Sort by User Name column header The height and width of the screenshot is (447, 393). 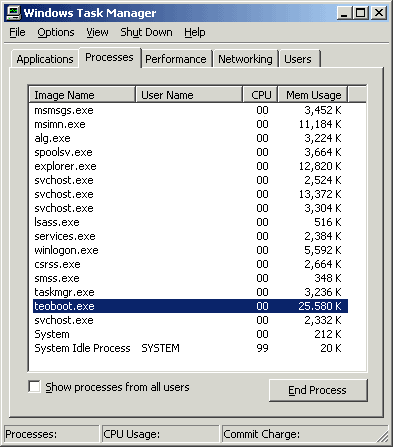coord(189,95)
